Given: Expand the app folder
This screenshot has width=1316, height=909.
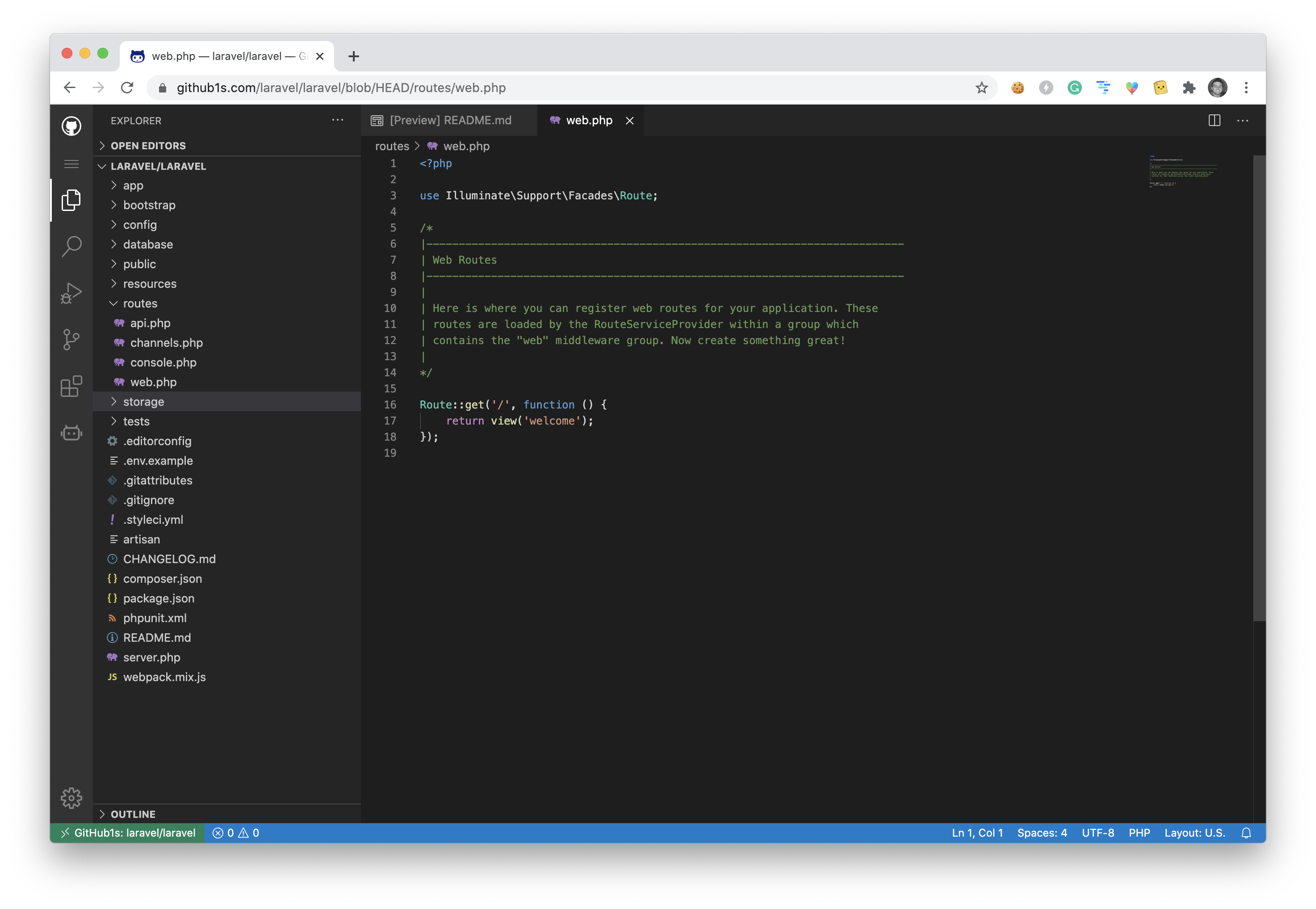Looking at the screenshot, I should tap(226, 185).
